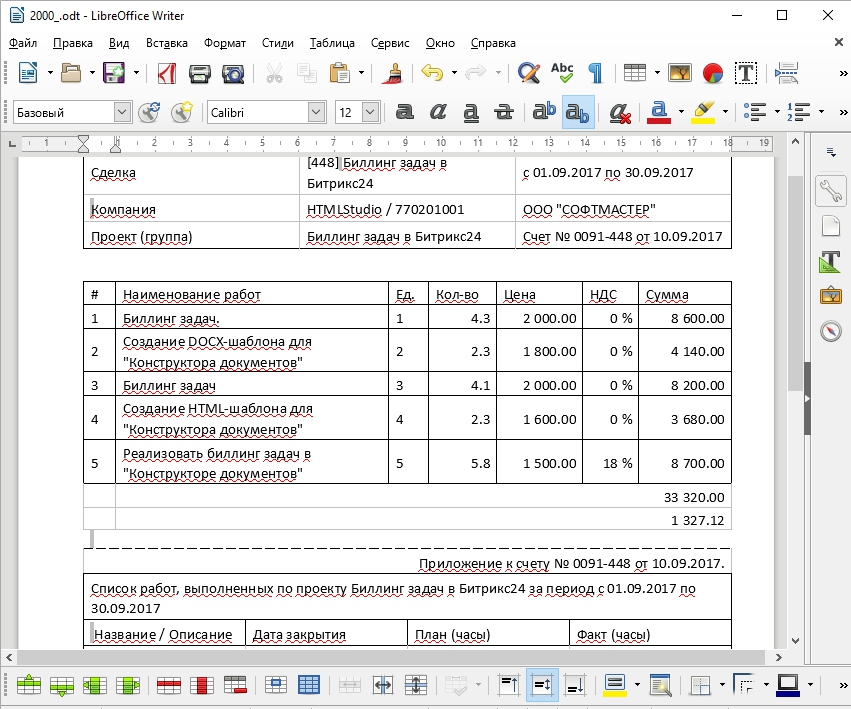Open the Таблица menu
851x709 pixels.
coord(332,43)
